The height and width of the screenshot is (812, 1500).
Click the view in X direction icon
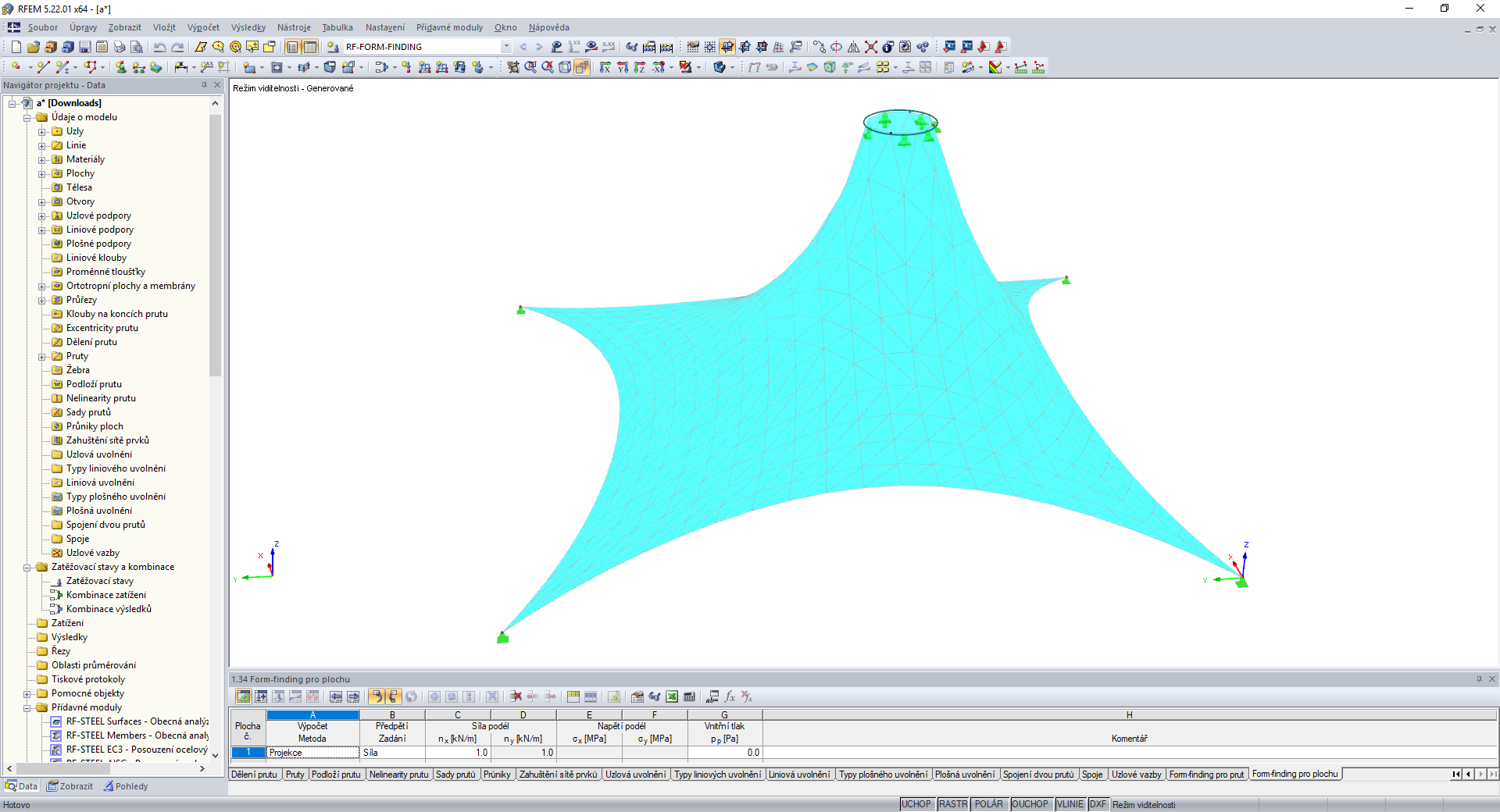click(605, 67)
